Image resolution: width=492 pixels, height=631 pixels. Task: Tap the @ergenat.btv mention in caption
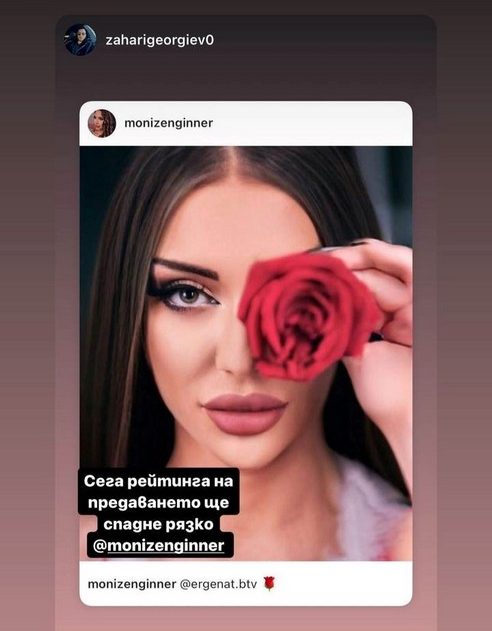(218, 584)
